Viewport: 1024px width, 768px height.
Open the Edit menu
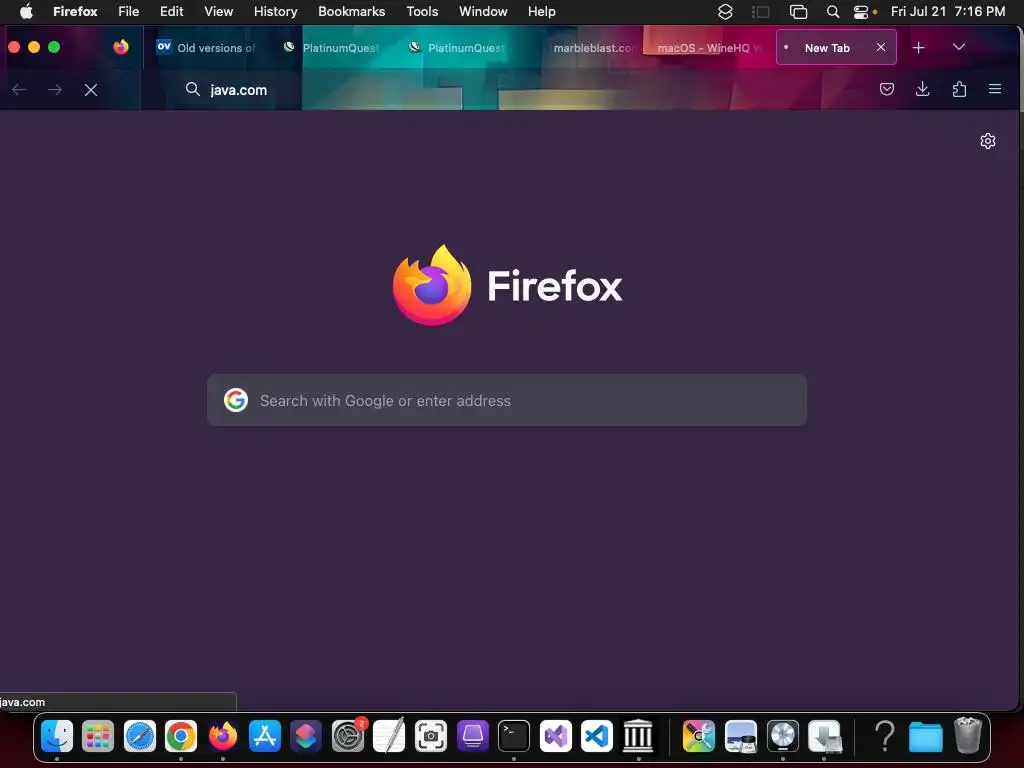(172, 12)
